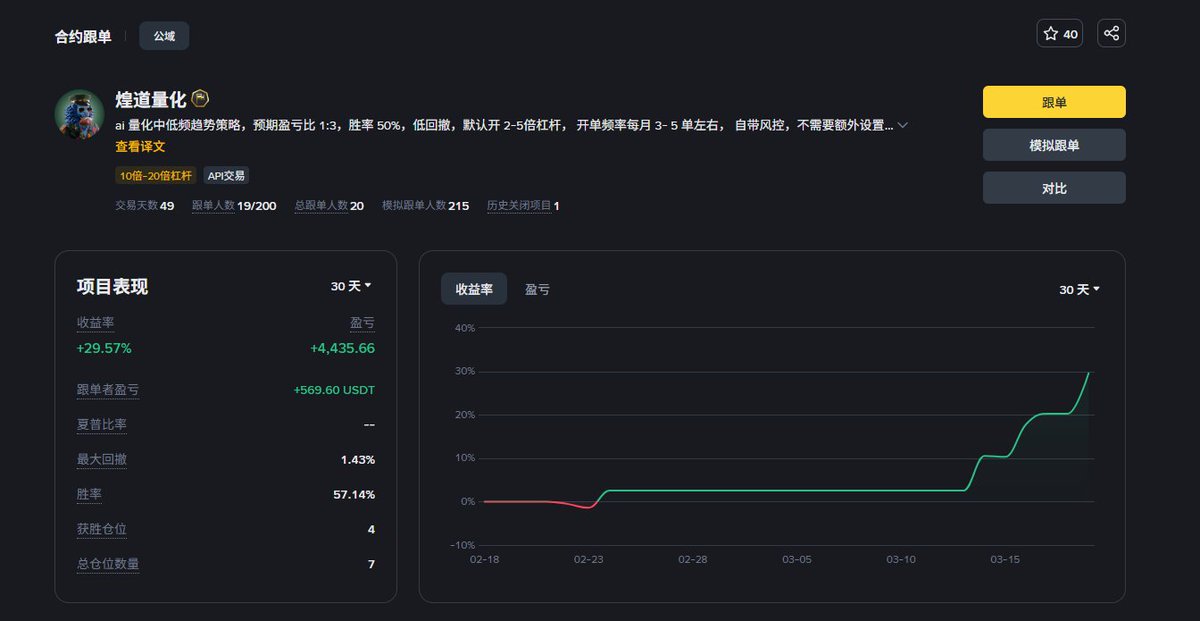Toggle the 跟单者盈亏 metric detail
The width and height of the screenshot is (1200, 621).
pyautogui.click(x=107, y=390)
